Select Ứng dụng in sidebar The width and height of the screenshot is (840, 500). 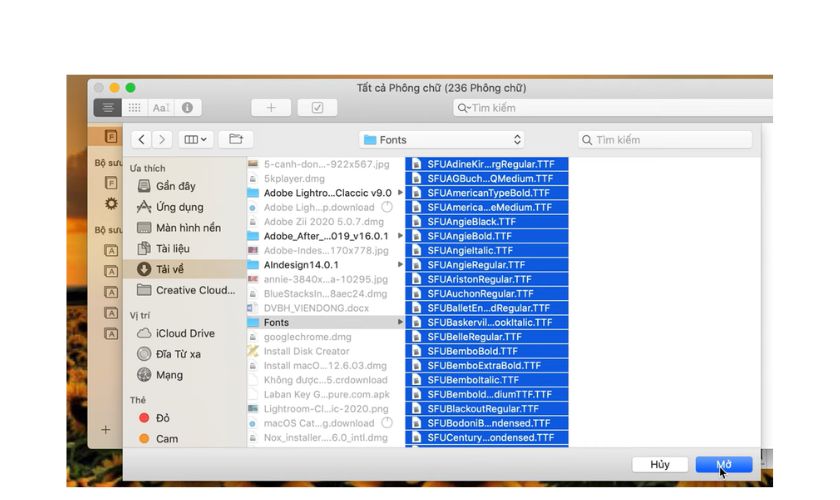coord(184,207)
